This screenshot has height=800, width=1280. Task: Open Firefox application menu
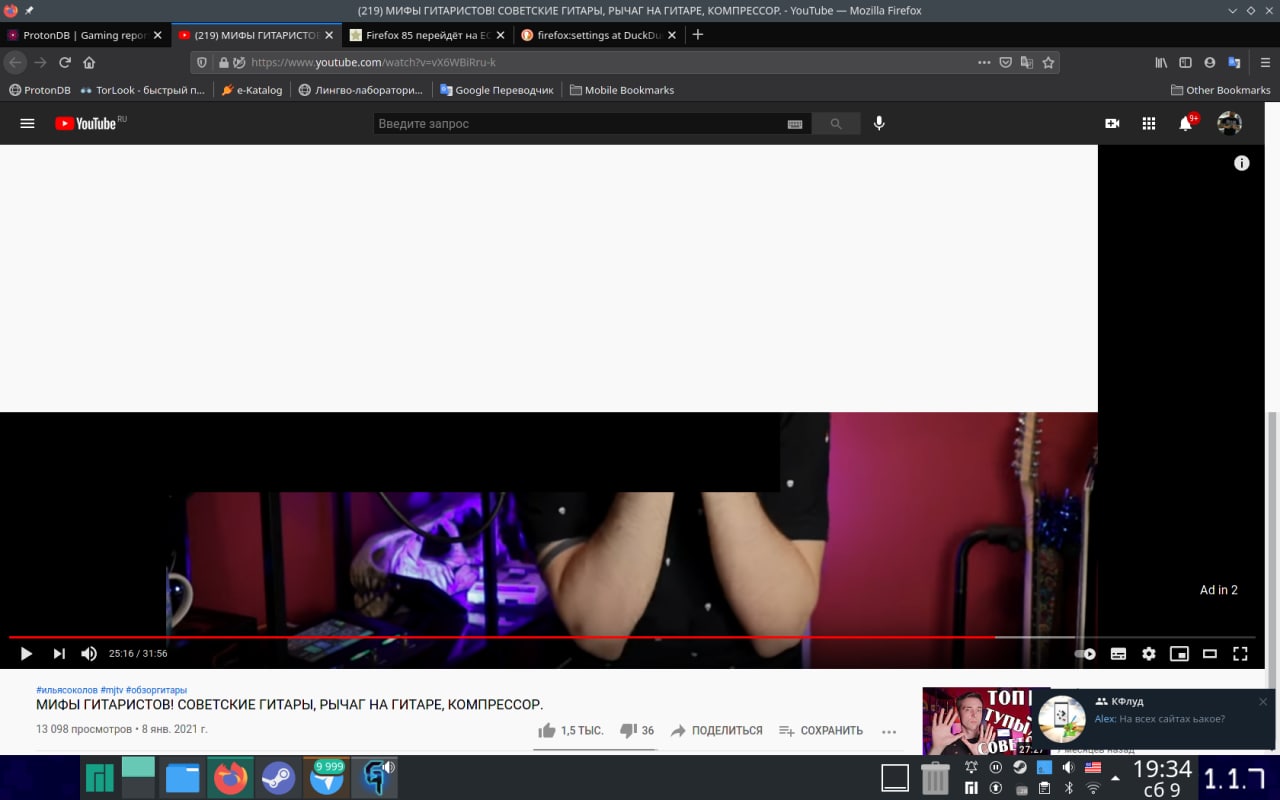(x=1265, y=62)
